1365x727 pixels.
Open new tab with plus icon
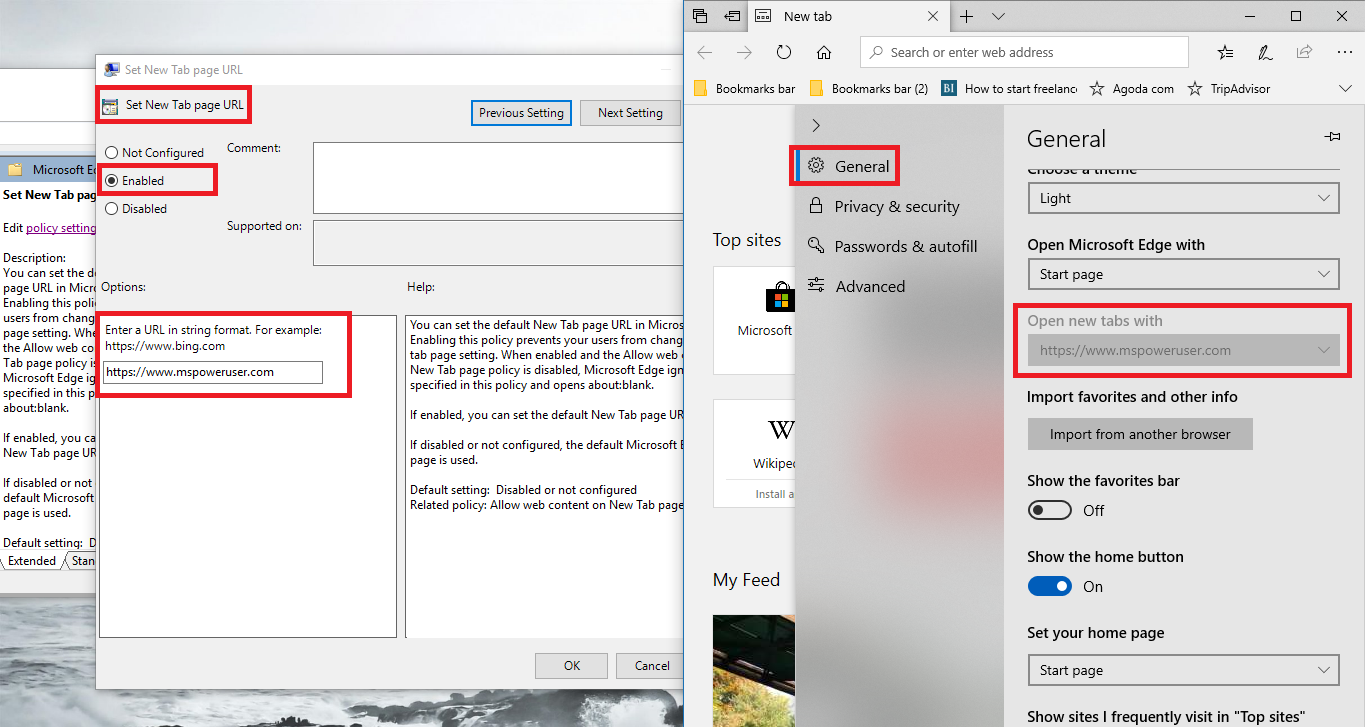[966, 16]
